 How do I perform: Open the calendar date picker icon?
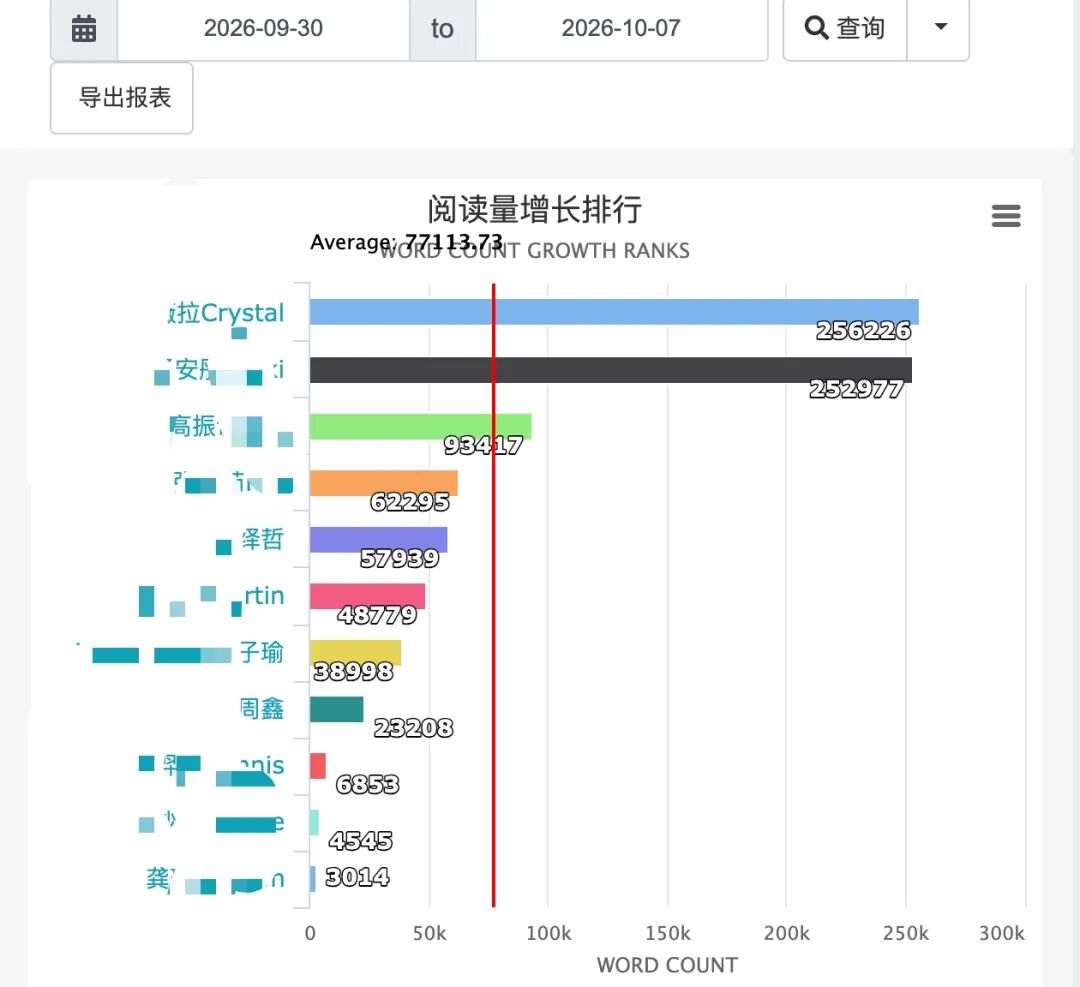point(84,29)
